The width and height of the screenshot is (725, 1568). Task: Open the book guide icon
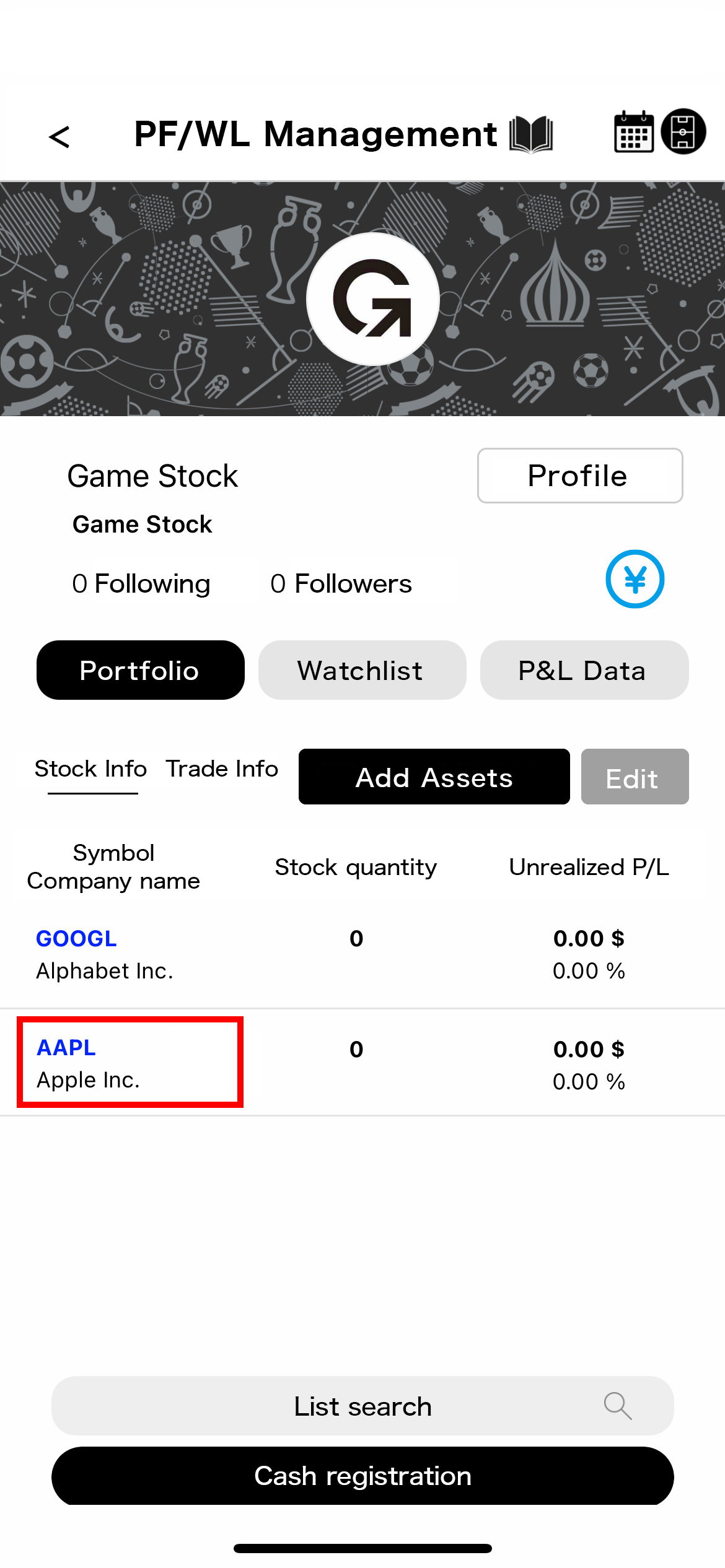coord(531,134)
